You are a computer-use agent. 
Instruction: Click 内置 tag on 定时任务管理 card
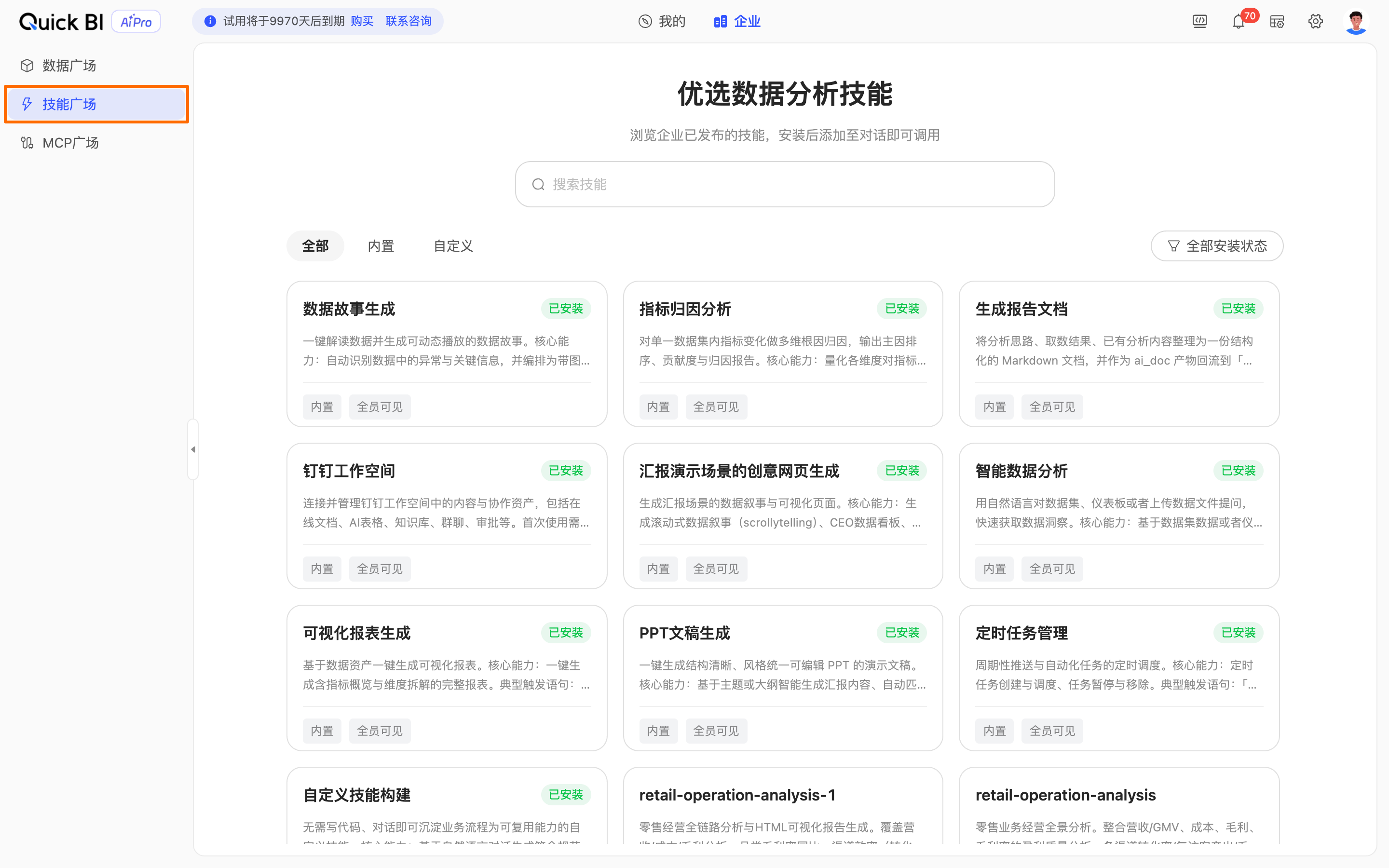(x=994, y=731)
